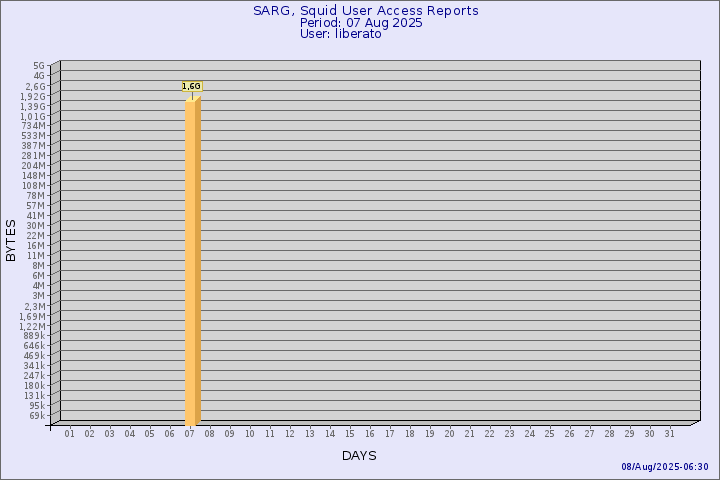
Task: Click the 1,92G y-axis label
Action: [x=32, y=96]
